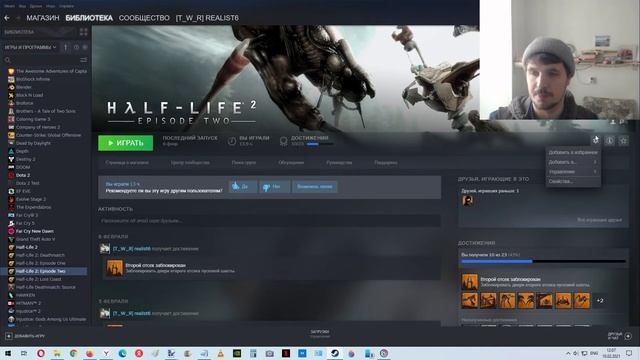This screenshot has height=360, width=640.
Task: Select The Awesome Adventures of Captain game
Action: [47, 71]
